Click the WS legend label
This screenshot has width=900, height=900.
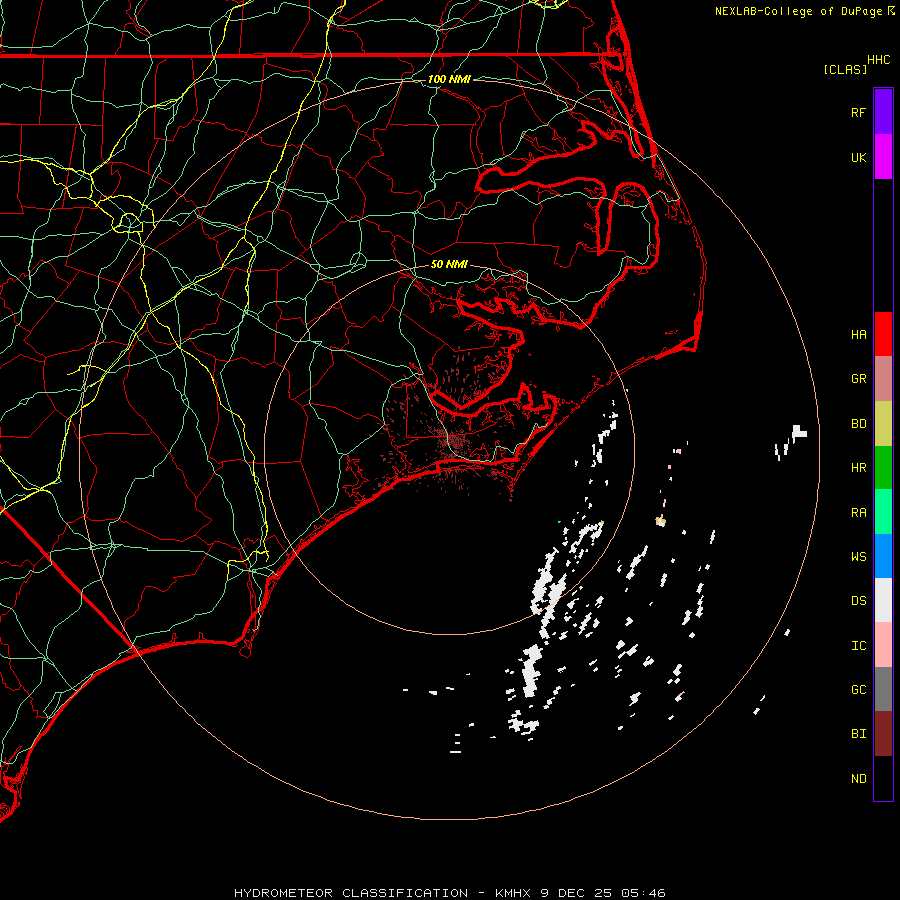pyautogui.click(x=858, y=557)
